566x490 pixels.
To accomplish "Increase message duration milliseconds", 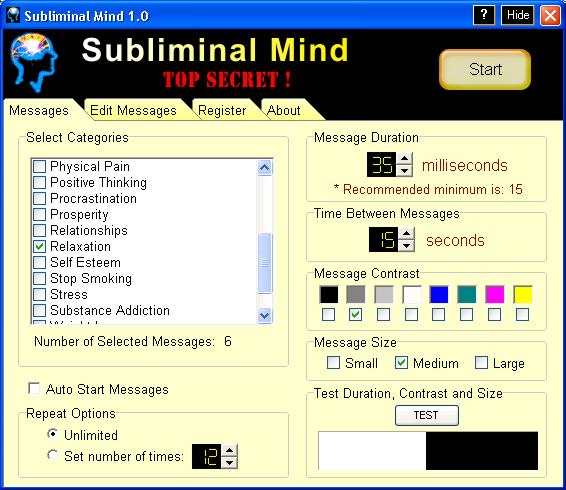I will (x=404, y=158).
